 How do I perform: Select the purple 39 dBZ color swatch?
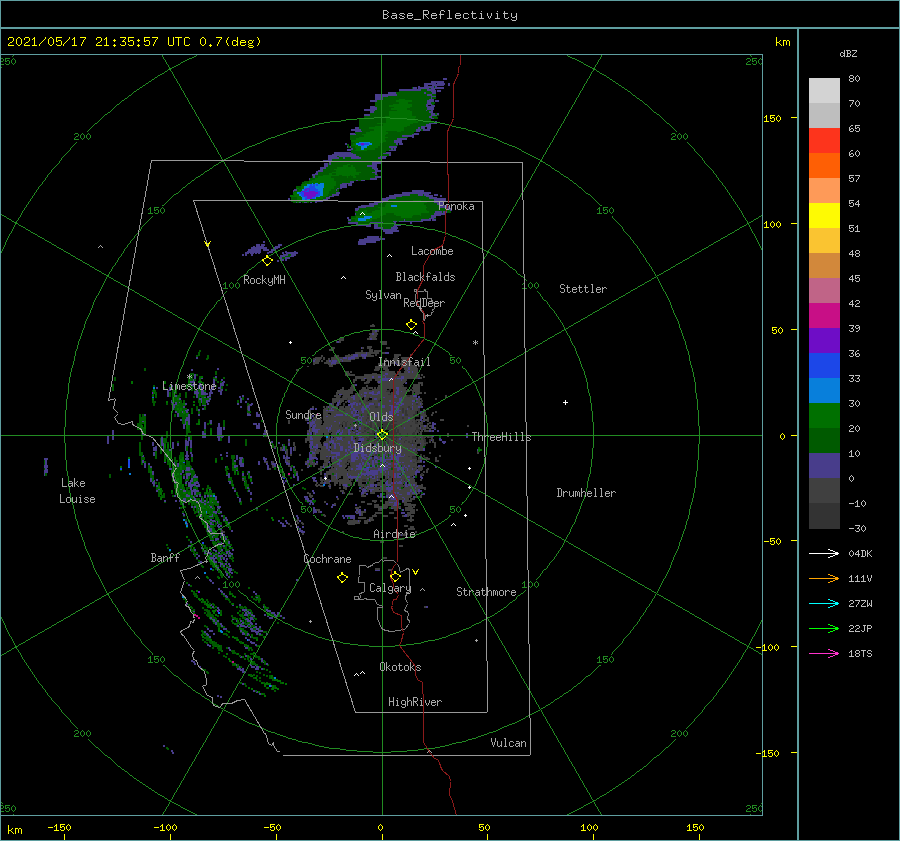pos(824,340)
